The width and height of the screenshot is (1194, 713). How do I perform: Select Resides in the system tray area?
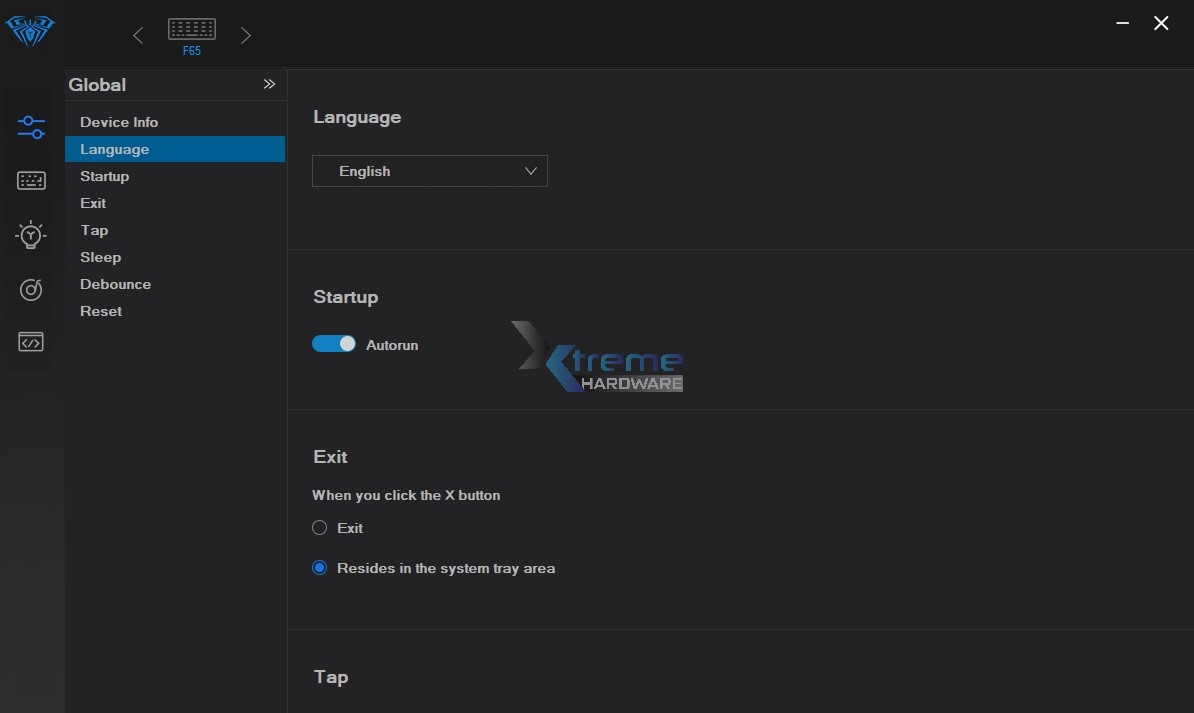click(320, 568)
